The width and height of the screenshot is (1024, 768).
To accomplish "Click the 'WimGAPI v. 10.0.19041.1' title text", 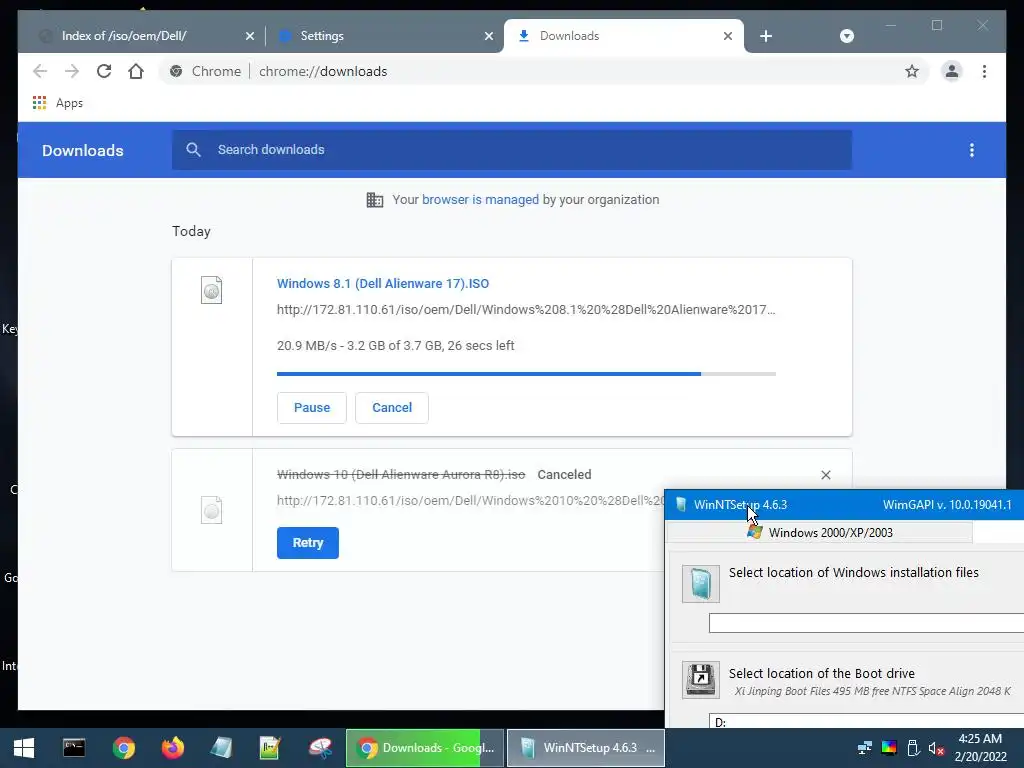I will tap(947, 505).
